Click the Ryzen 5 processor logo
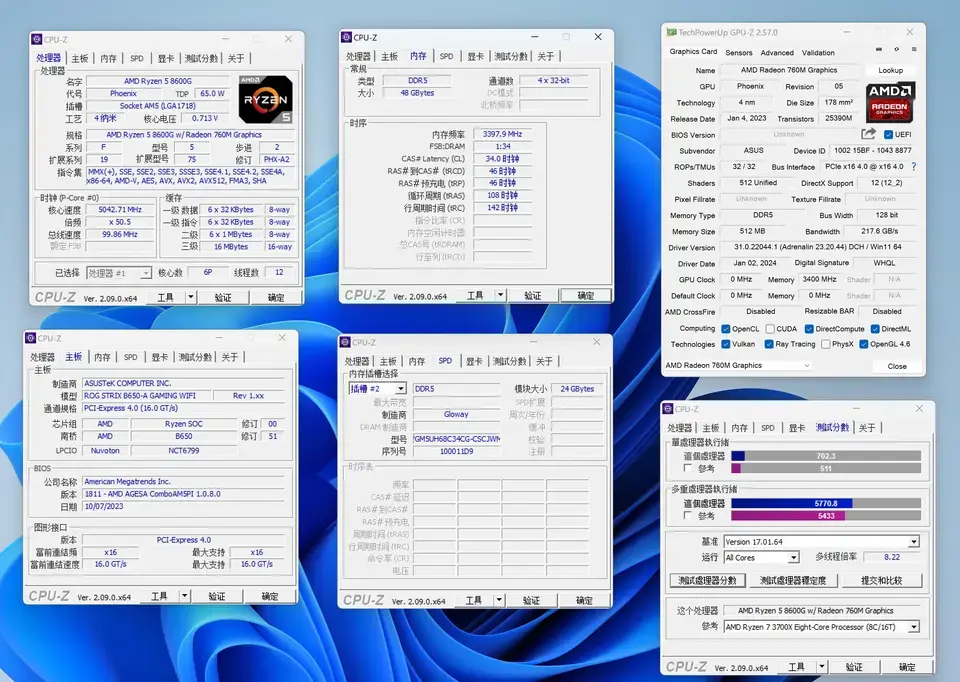This screenshot has width=960, height=682. point(266,100)
